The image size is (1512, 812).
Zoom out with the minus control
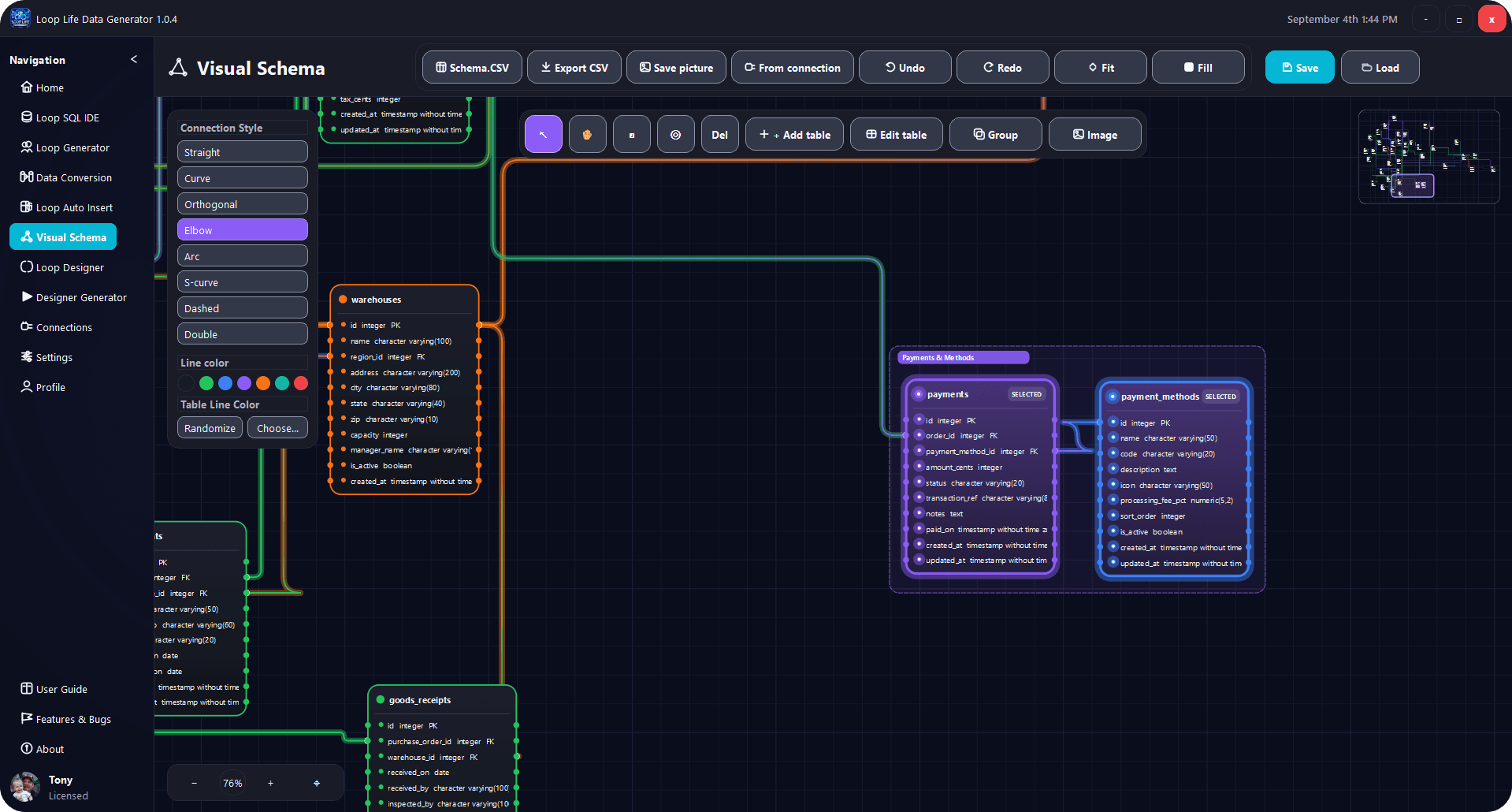(194, 783)
